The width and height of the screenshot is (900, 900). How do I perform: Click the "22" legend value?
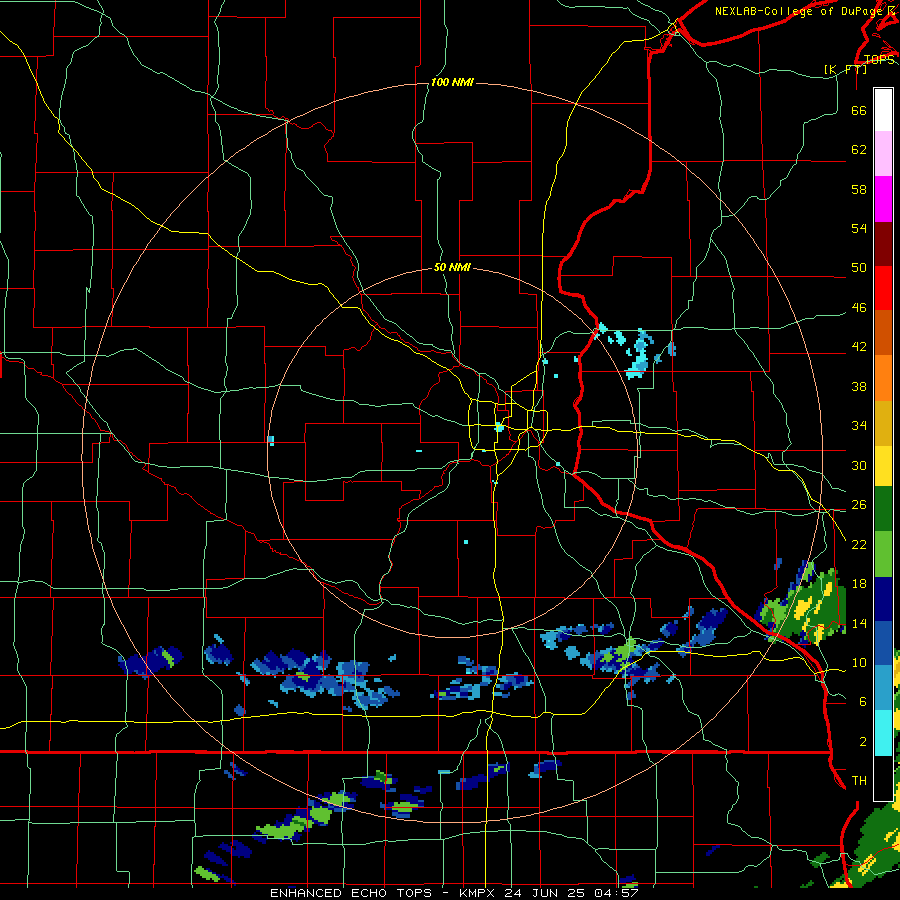(859, 544)
